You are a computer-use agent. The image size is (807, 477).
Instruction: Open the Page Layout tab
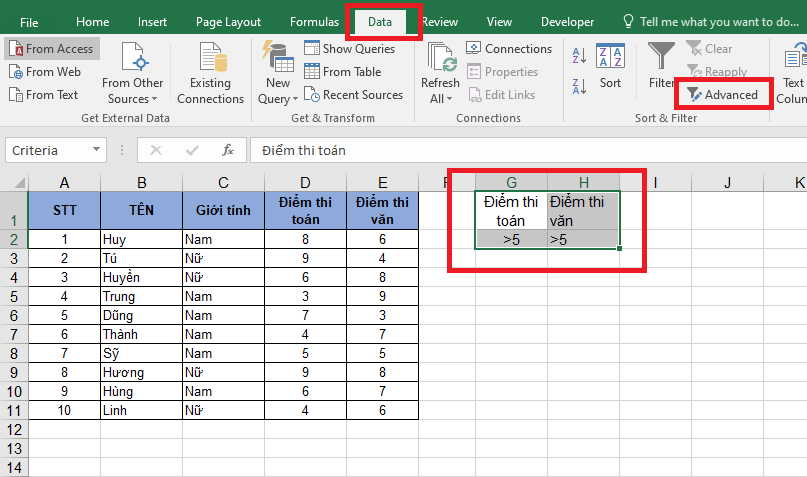pyautogui.click(x=228, y=22)
